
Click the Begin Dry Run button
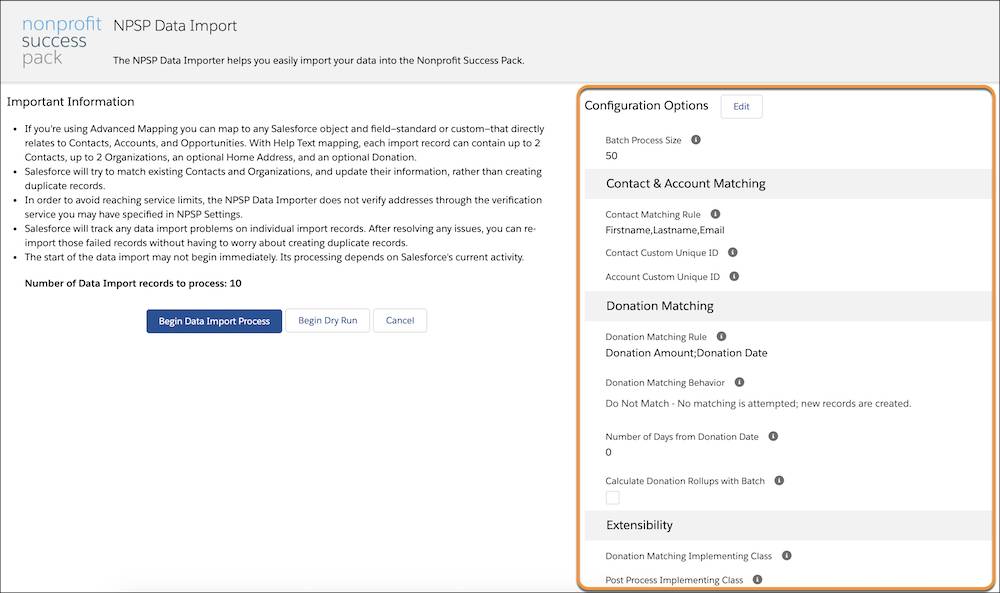coord(327,321)
